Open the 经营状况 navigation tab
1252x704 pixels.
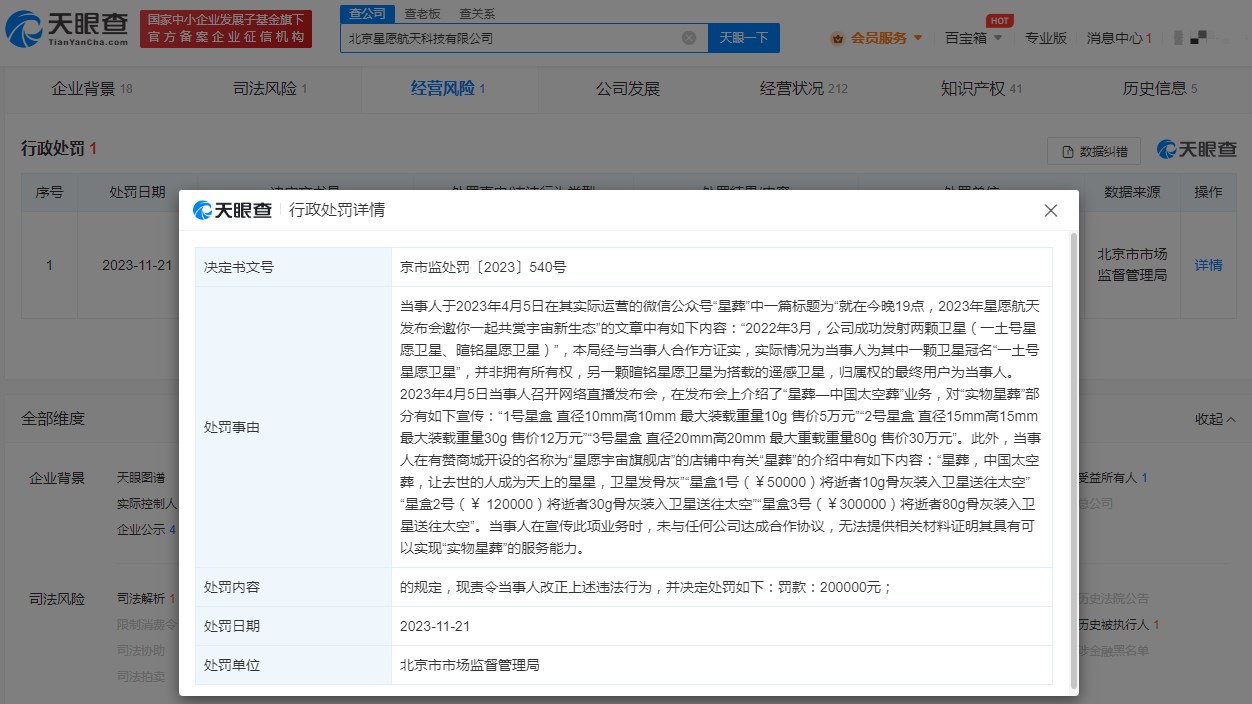pos(803,89)
